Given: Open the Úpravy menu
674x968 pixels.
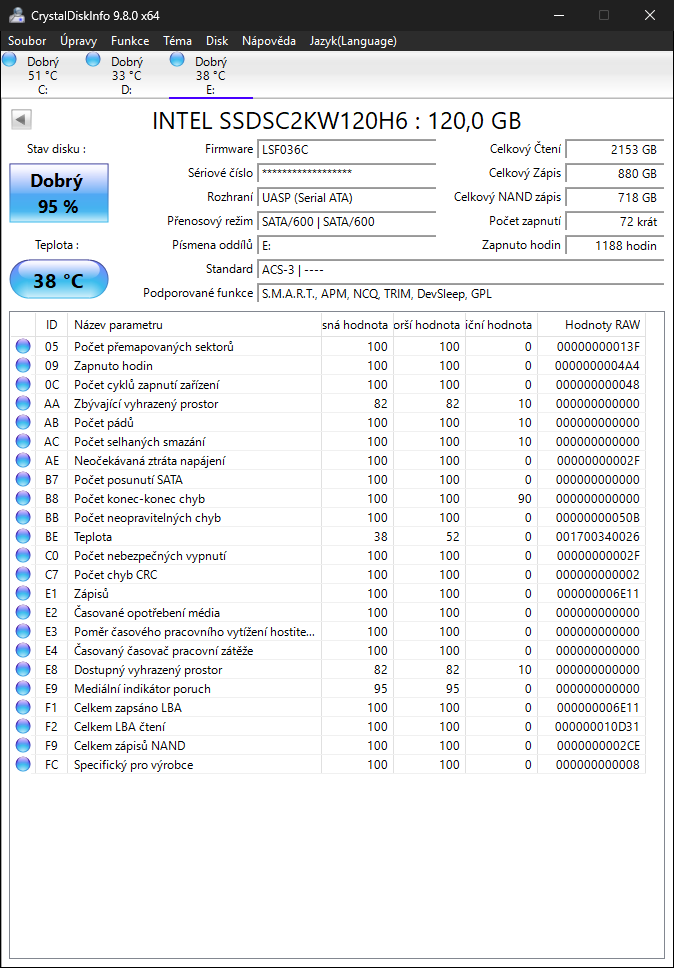Looking at the screenshot, I should [78, 41].
